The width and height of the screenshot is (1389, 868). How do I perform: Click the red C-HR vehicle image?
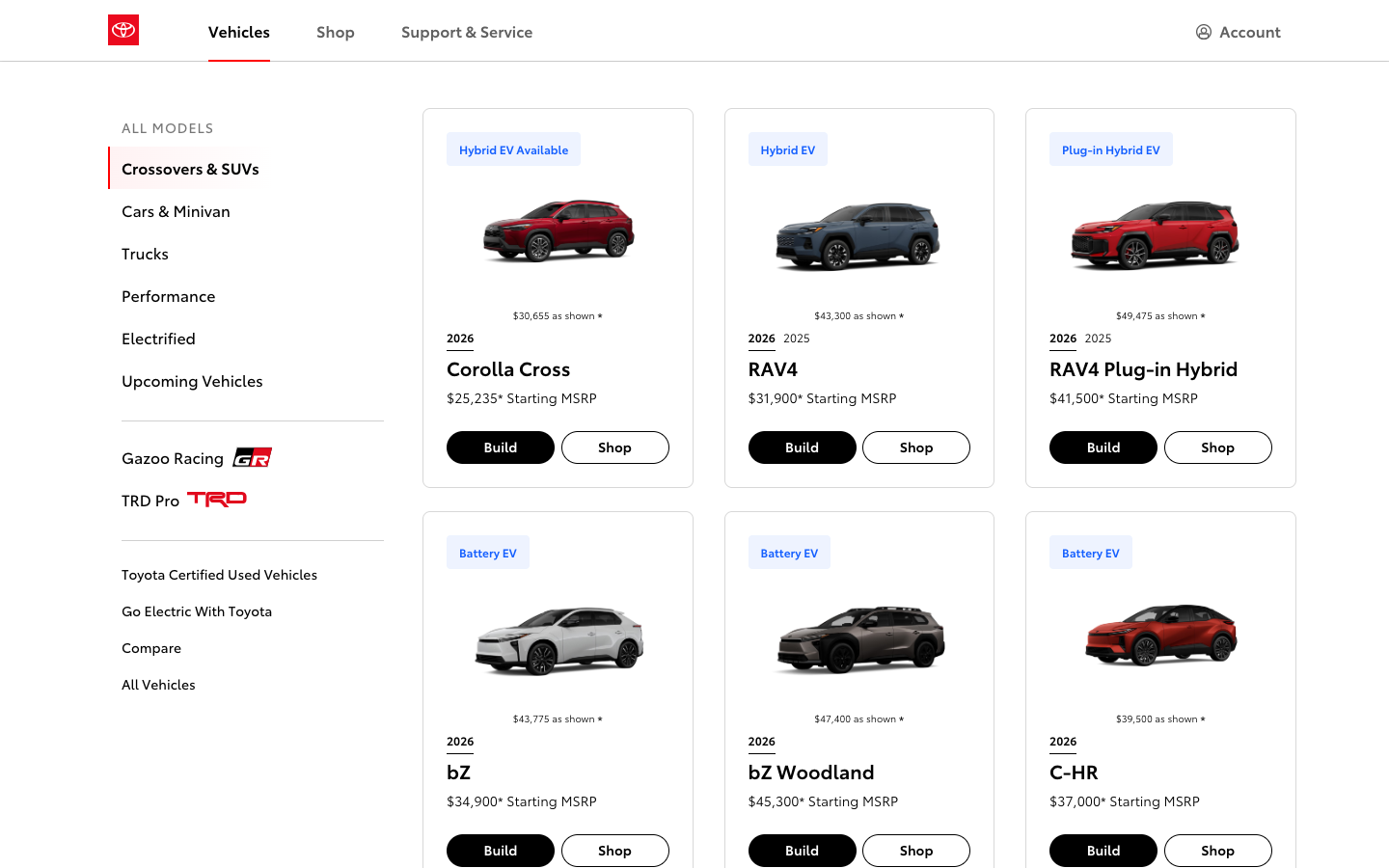[x=1161, y=635]
